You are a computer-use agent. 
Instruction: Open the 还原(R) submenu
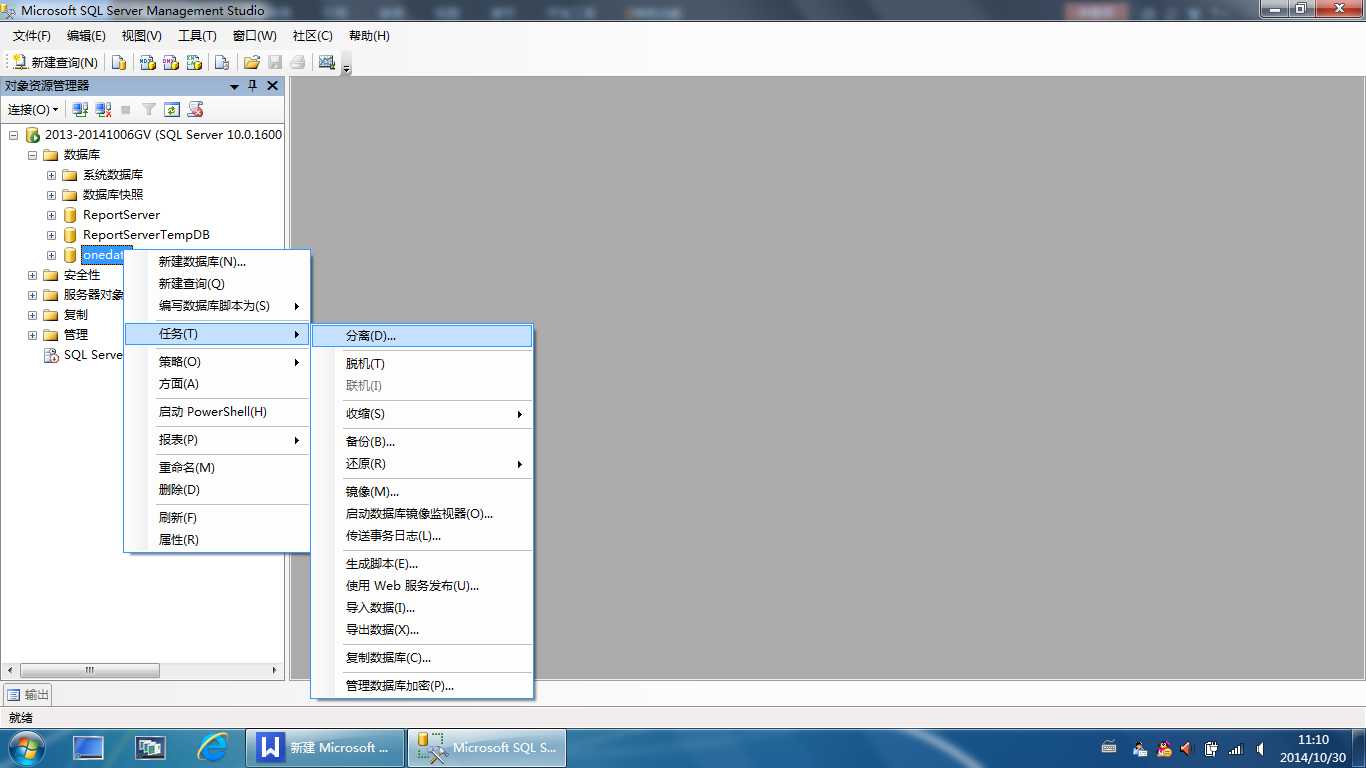(x=422, y=464)
